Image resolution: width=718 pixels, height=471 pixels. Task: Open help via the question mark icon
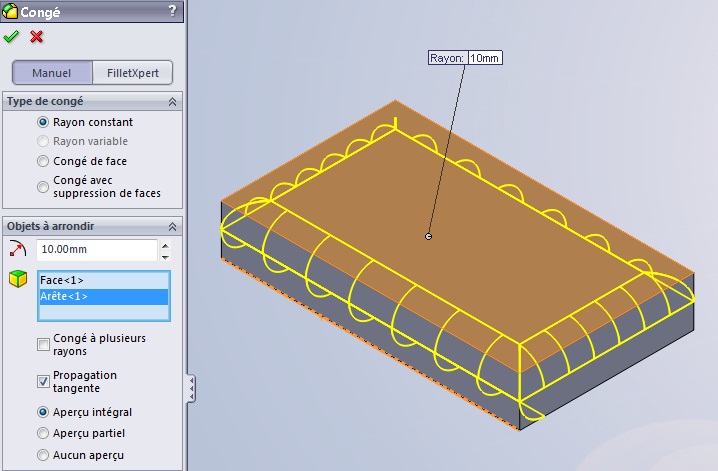(172, 11)
